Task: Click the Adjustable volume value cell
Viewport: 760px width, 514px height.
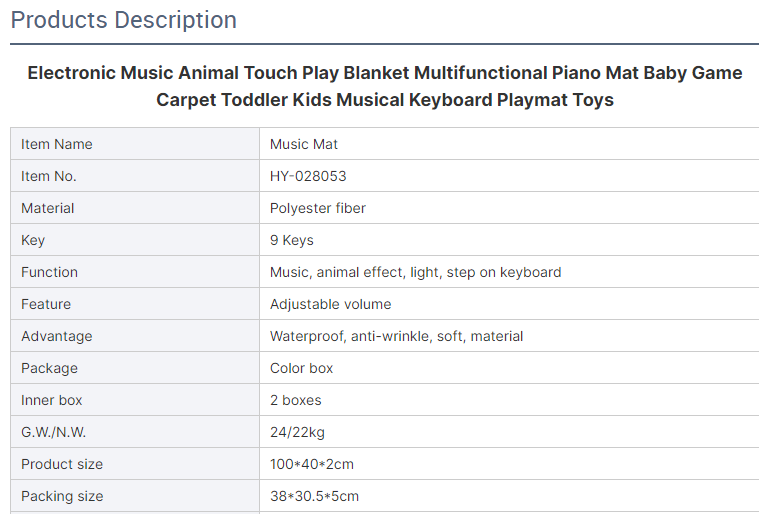Action: pos(509,304)
